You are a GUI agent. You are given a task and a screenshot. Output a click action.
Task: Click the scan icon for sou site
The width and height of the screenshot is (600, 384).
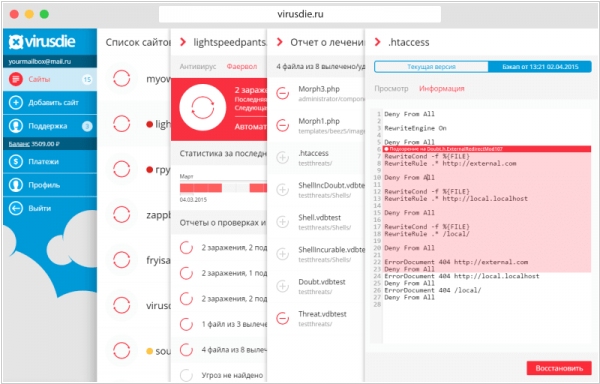[x=121, y=350]
